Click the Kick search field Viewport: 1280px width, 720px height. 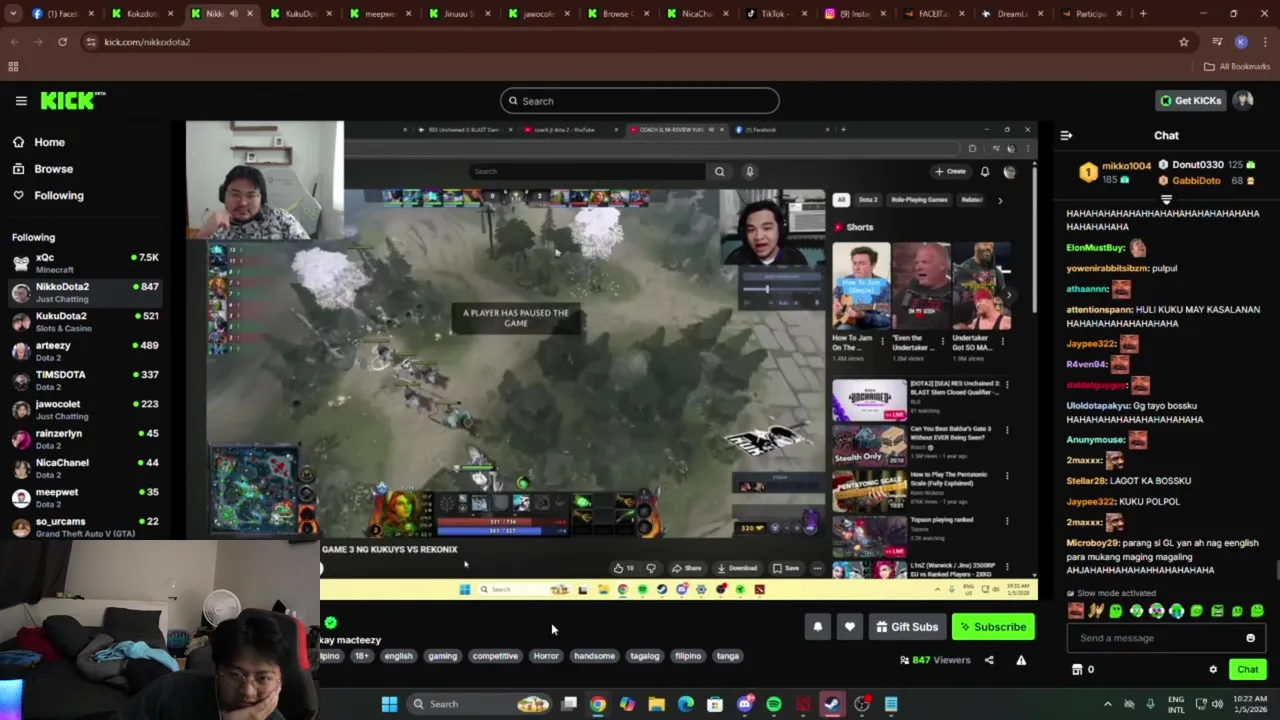click(x=640, y=101)
